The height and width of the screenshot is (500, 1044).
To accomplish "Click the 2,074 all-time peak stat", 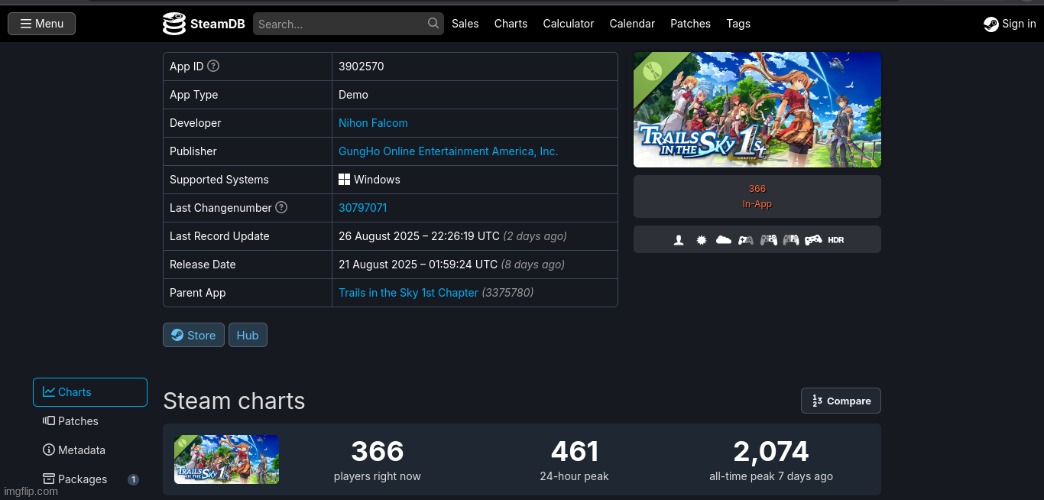I will click(x=771, y=460).
